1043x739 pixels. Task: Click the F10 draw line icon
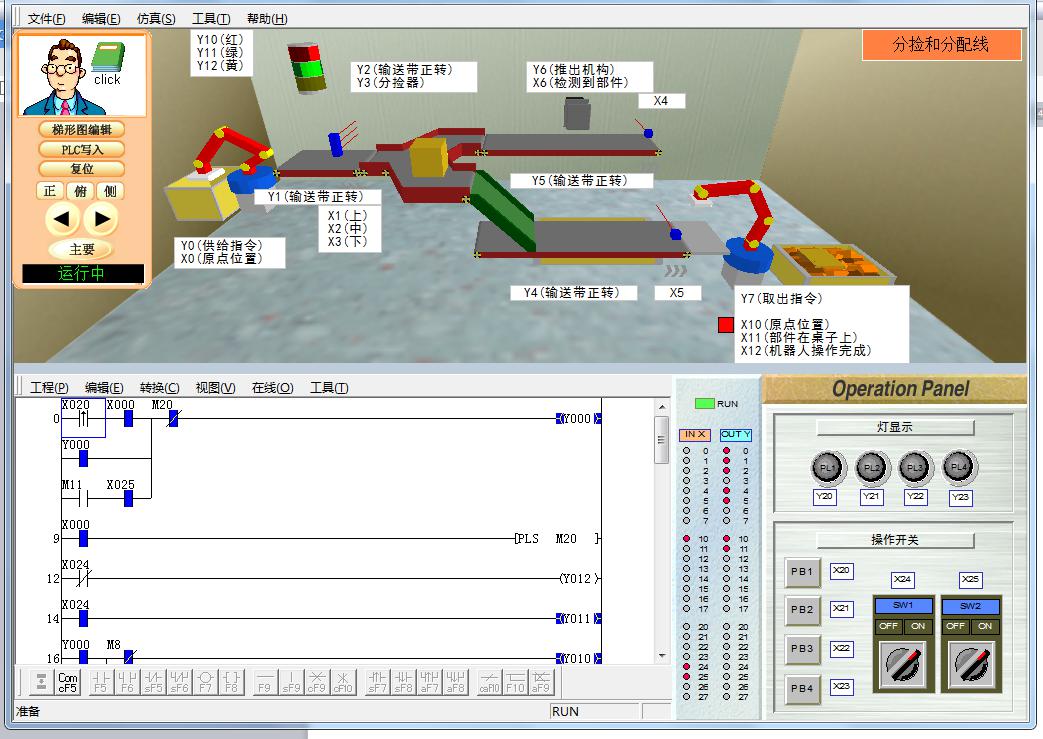(x=515, y=682)
